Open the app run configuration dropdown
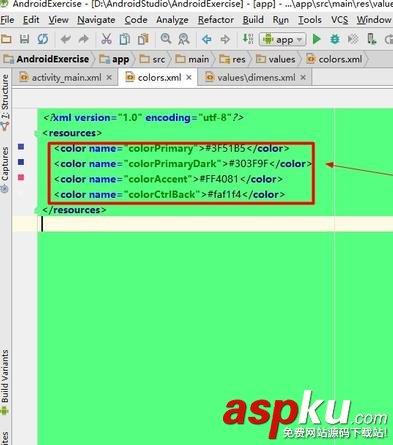Screen dimensions: 393x445 282,40
